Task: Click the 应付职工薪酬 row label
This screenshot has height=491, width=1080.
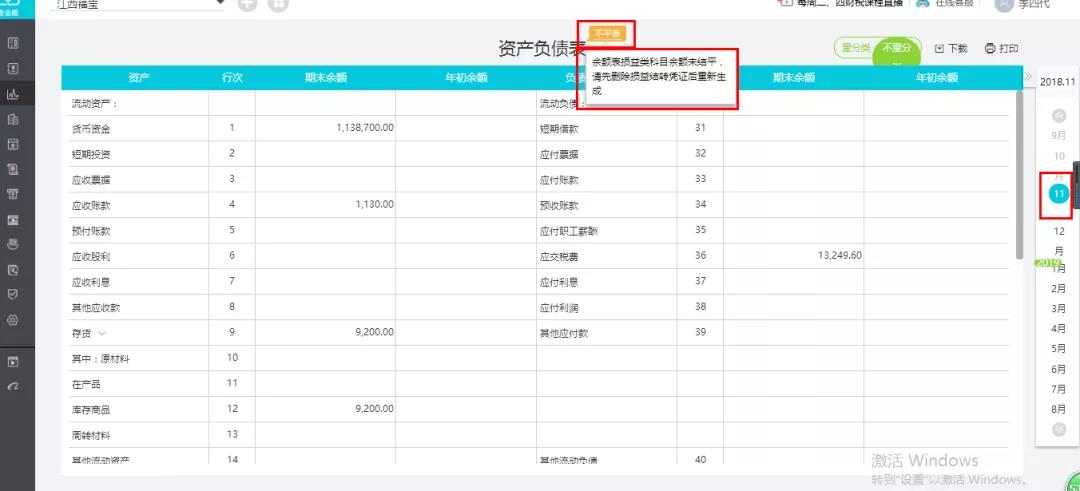Action: (x=568, y=231)
